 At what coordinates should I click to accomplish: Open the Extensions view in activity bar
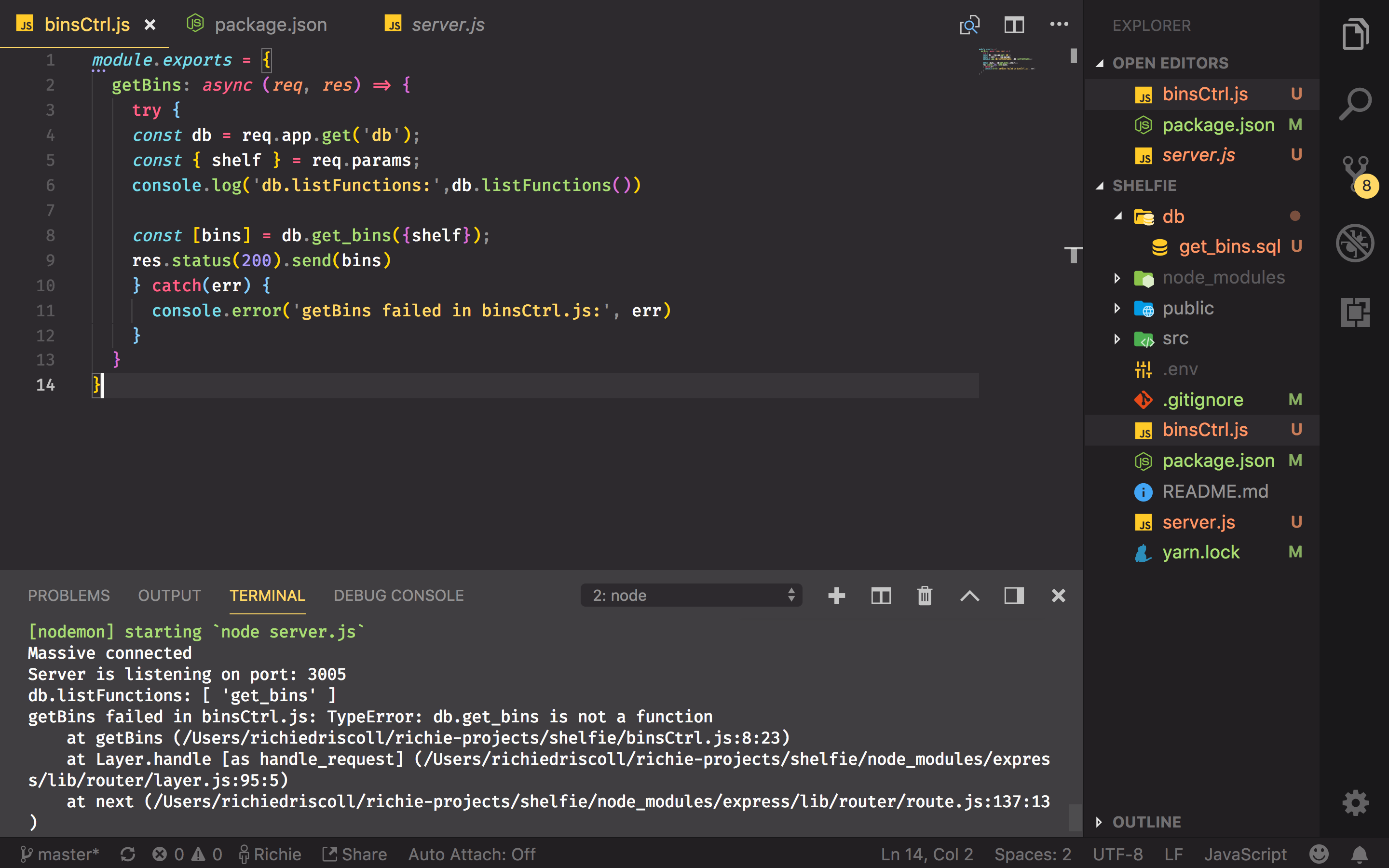coord(1355,312)
